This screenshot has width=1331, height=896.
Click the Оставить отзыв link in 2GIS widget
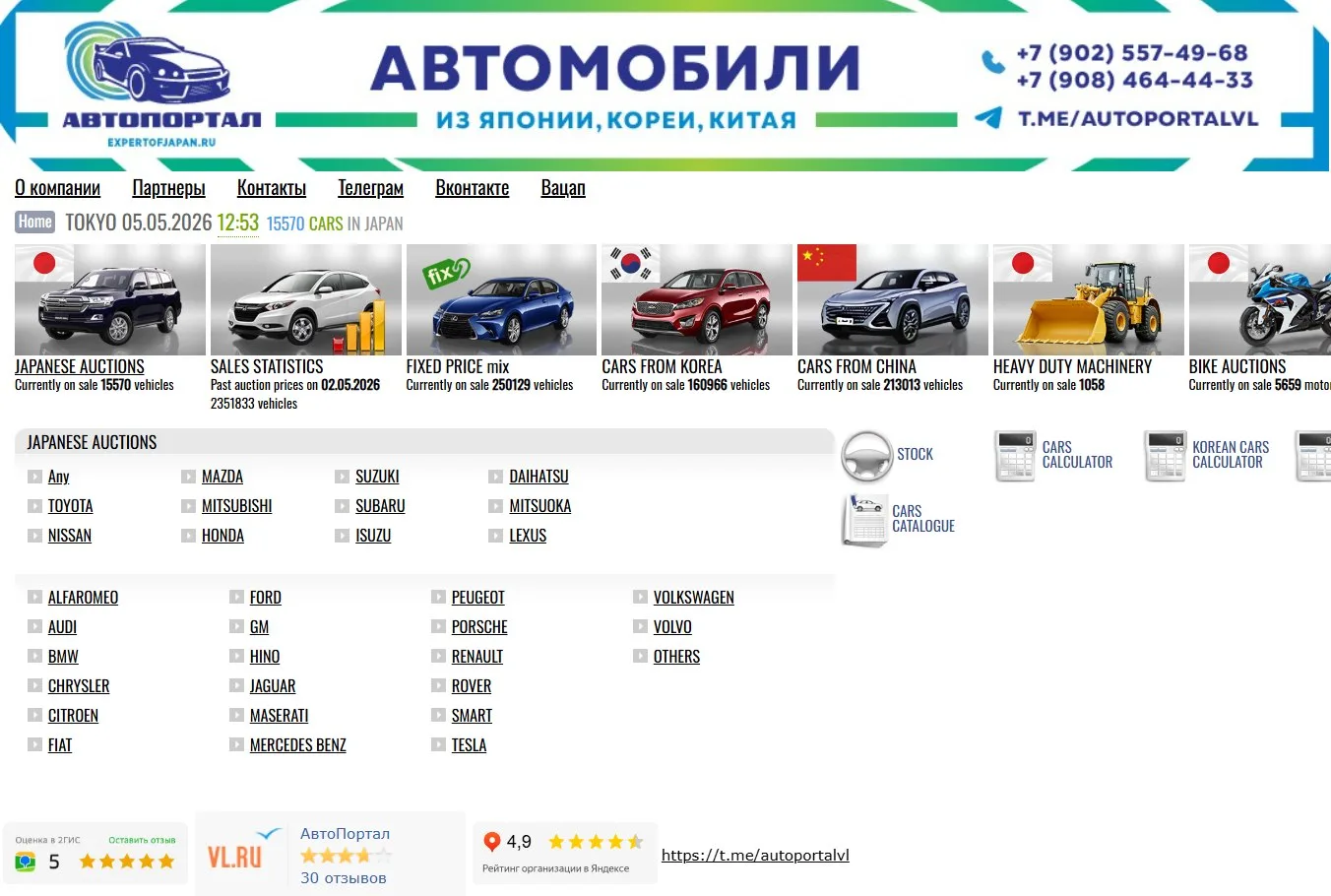coord(142,840)
